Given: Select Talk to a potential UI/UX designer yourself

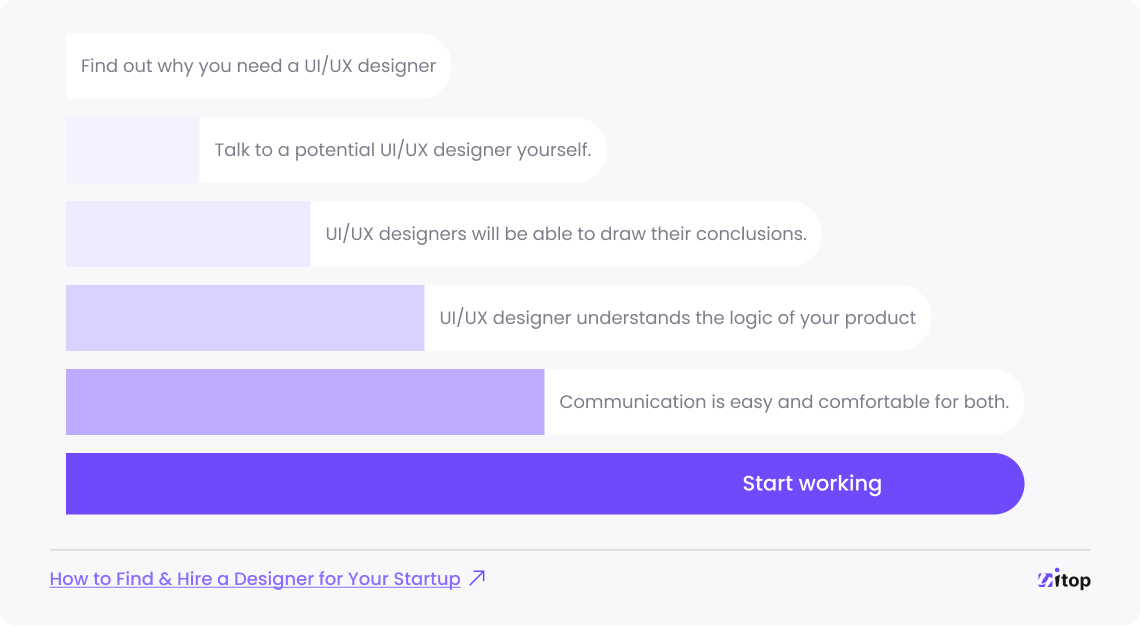Looking at the screenshot, I should tap(403, 150).
